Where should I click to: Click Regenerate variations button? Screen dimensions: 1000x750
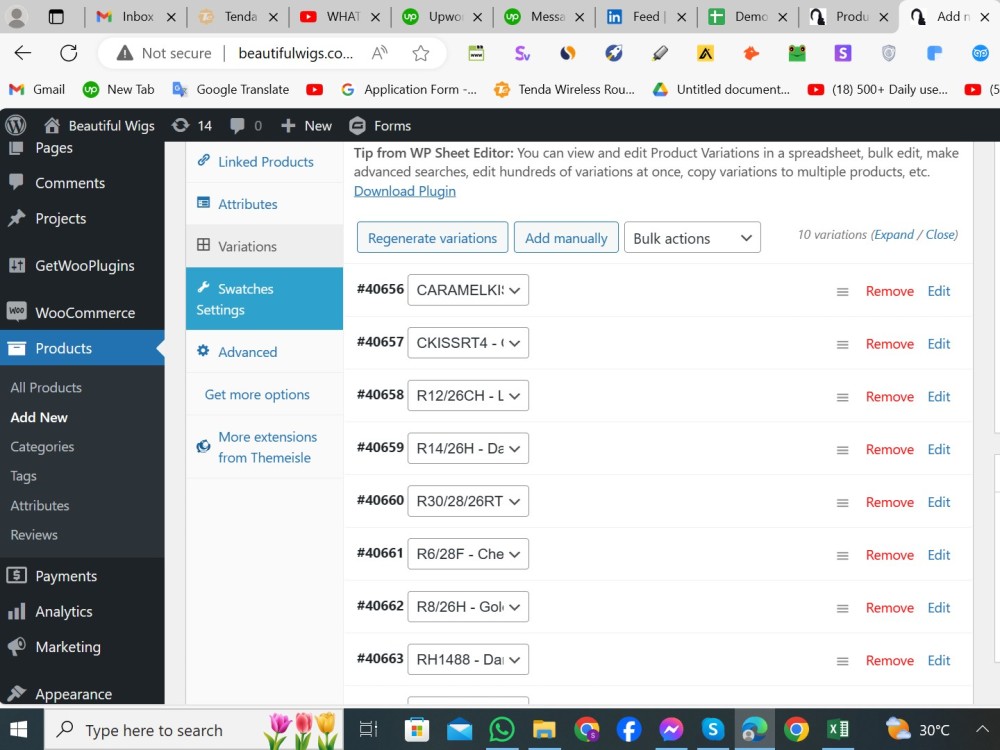(432, 238)
